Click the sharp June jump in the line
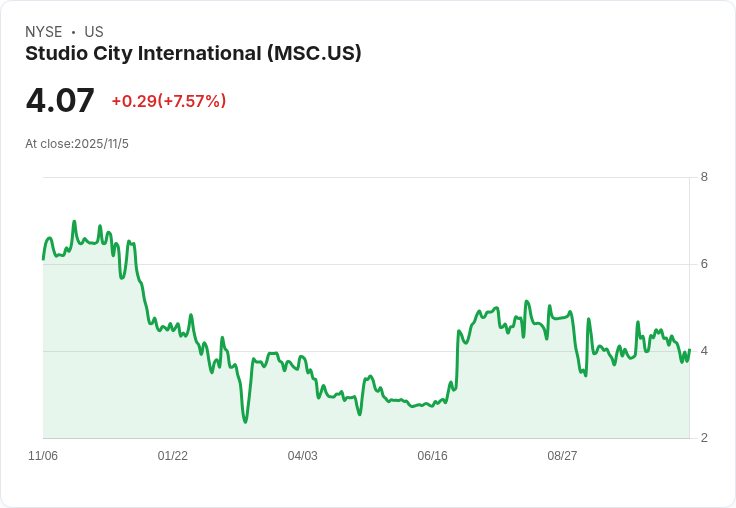The width and height of the screenshot is (736, 508). tap(457, 357)
